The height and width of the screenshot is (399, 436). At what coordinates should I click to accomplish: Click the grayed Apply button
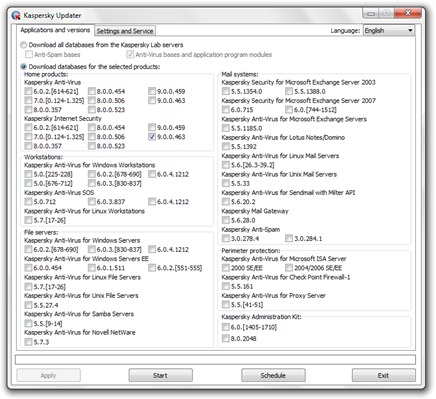[x=48, y=375]
